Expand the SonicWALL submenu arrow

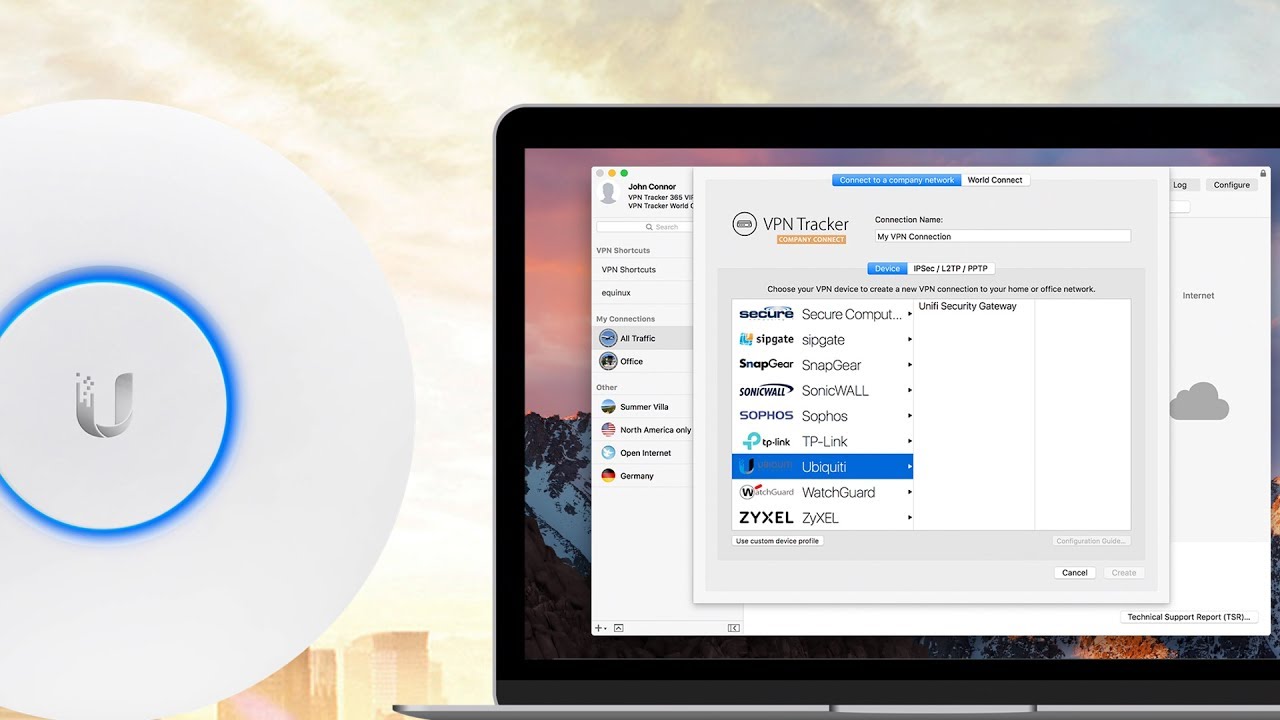coord(909,391)
